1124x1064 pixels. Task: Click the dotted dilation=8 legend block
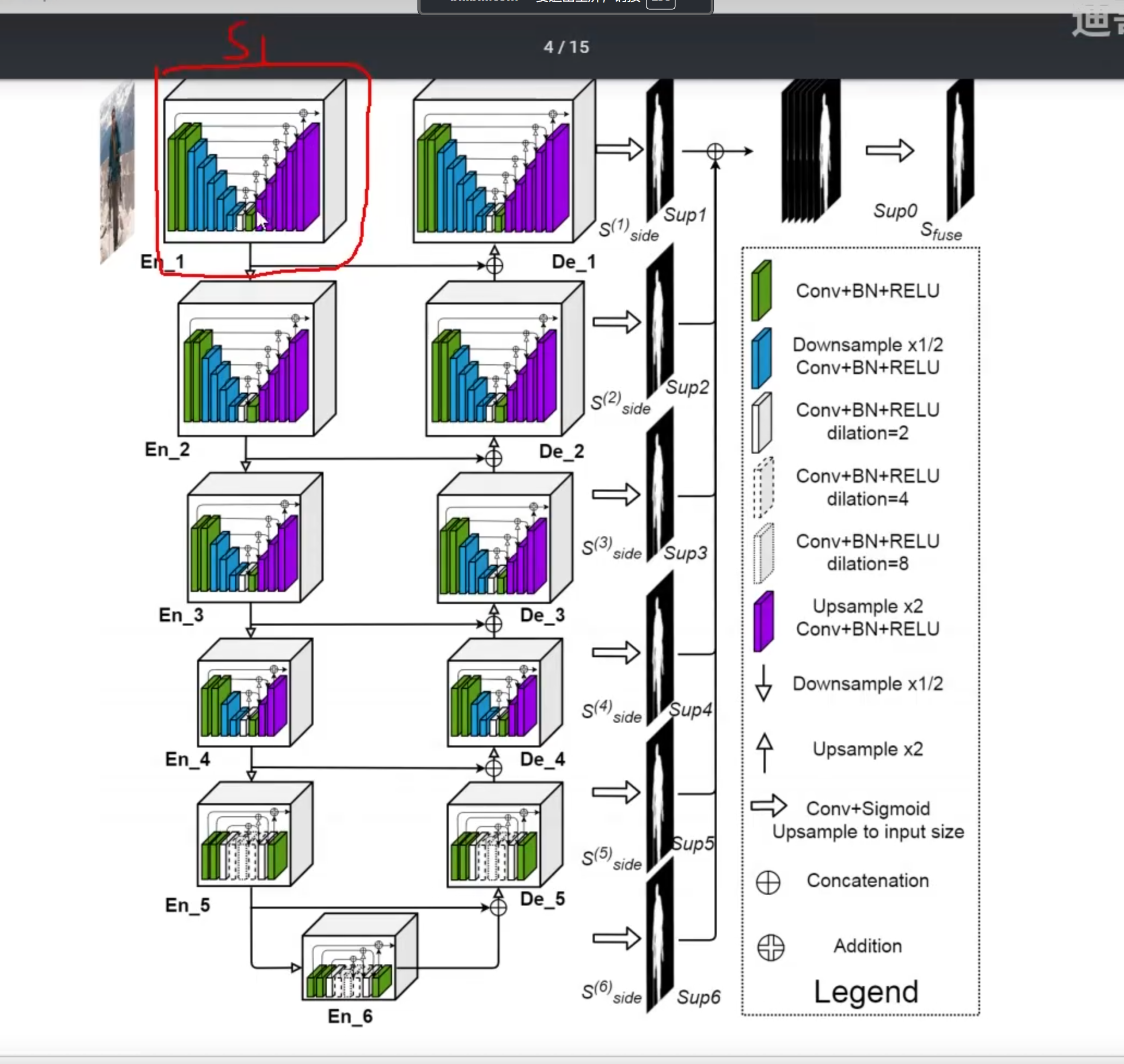(x=763, y=554)
